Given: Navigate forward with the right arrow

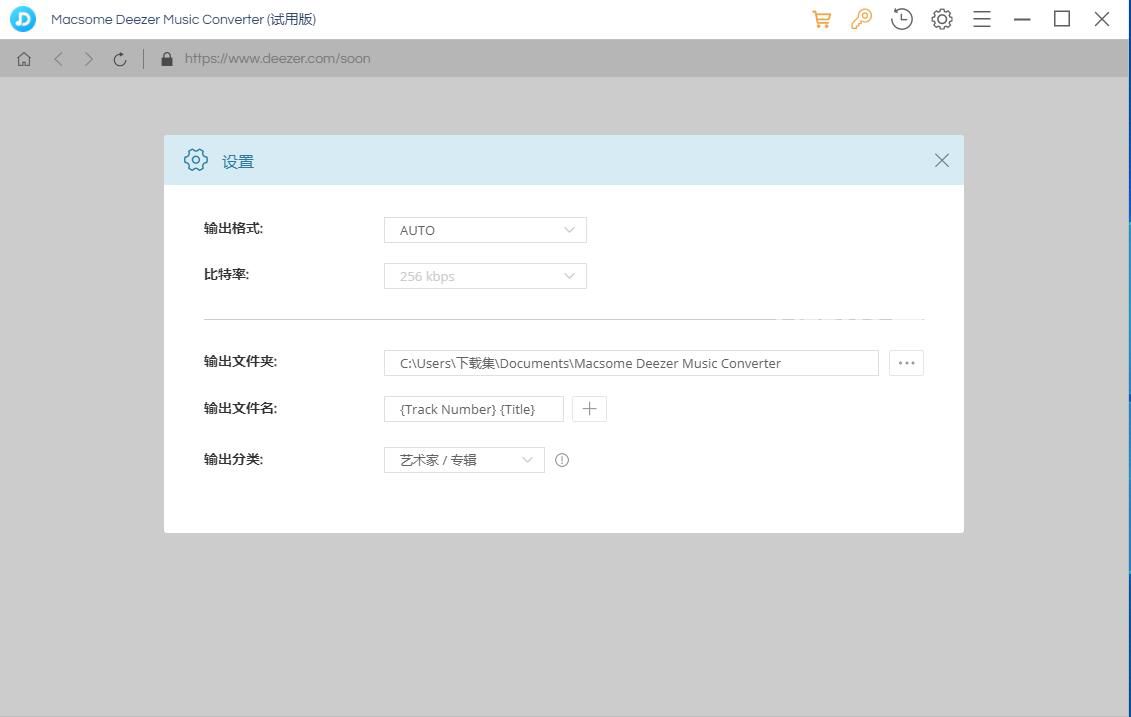Looking at the screenshot, I should tap(89, 59).
